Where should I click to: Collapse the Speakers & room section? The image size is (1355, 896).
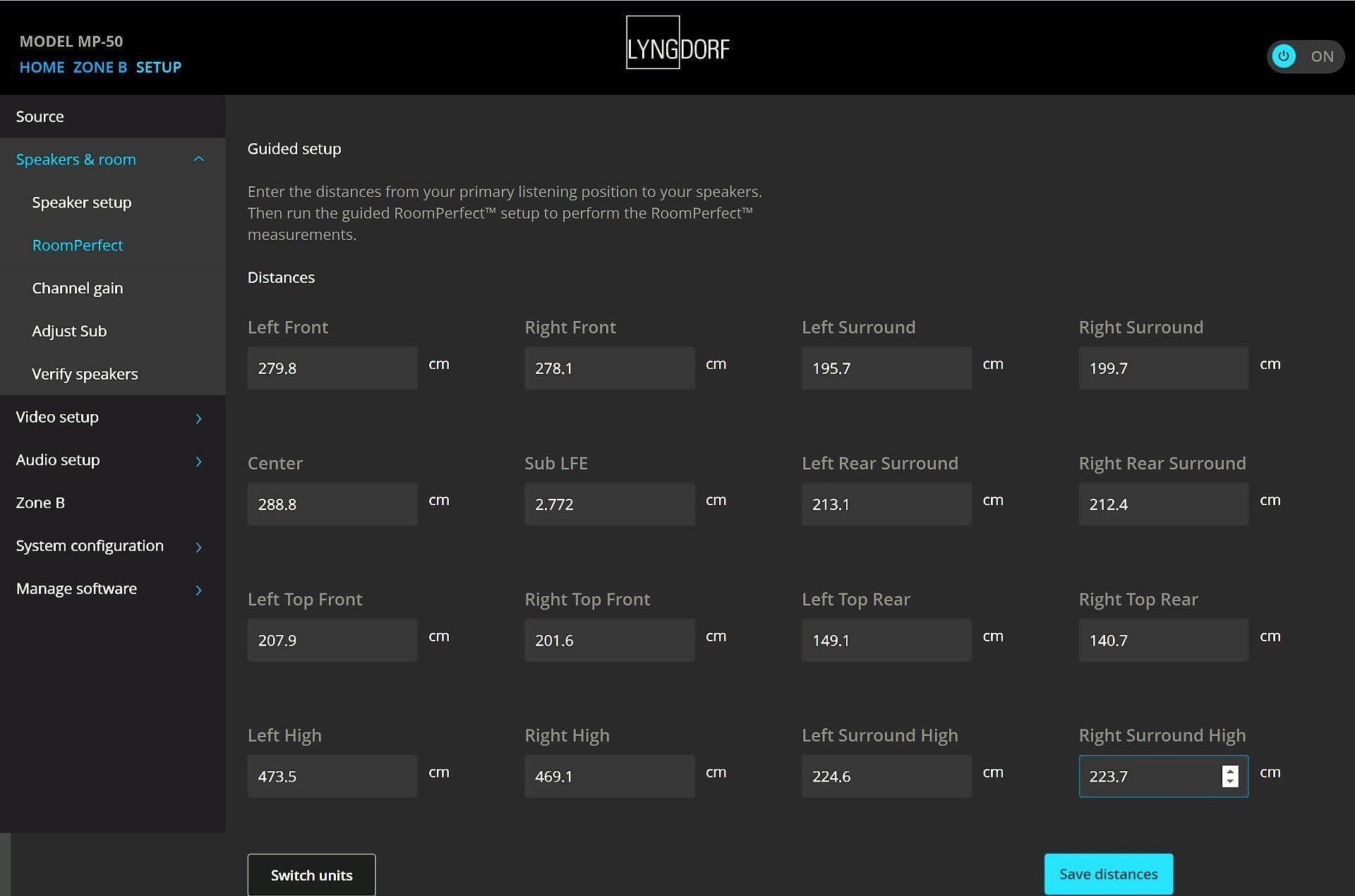coord(198,159)
